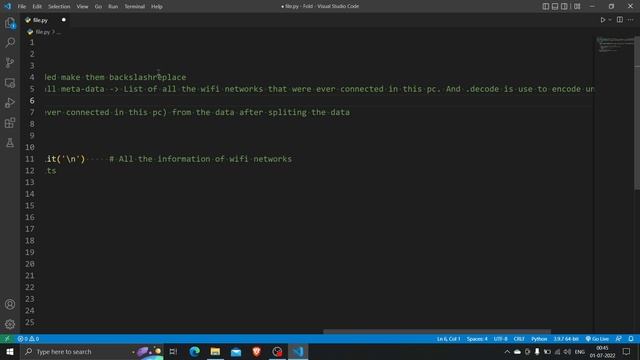
Task: Toggle the bottom panel layout
Action: (x=555, y=7)
